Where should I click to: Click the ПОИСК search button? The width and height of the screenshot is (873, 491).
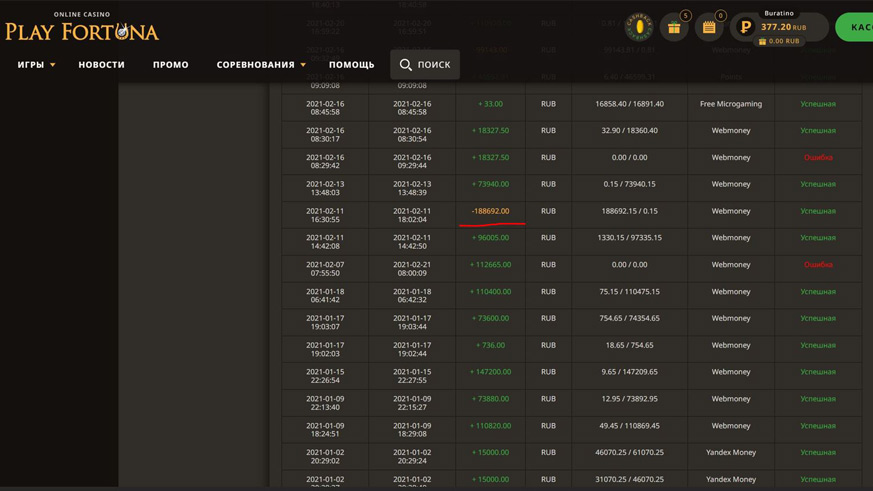coord(425,65)
